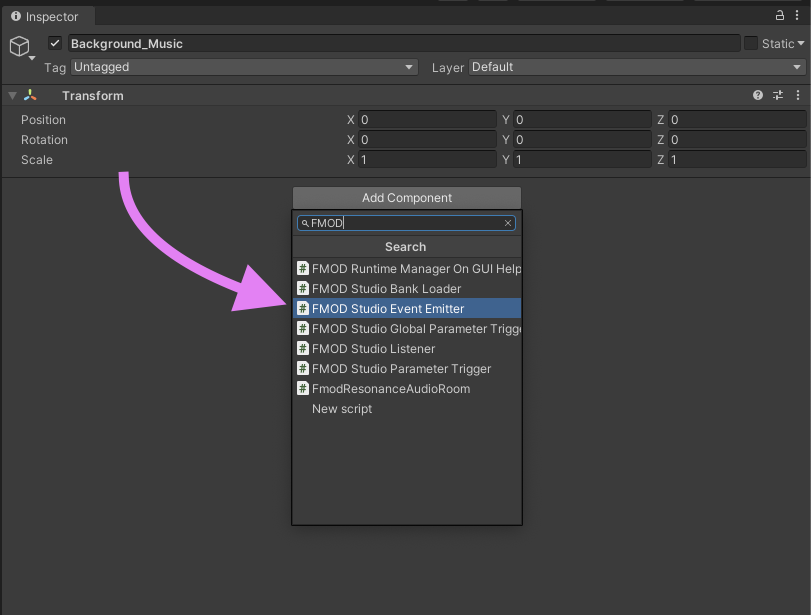
Task: Click the Position X input field
Action: click(x=427, y=120)
